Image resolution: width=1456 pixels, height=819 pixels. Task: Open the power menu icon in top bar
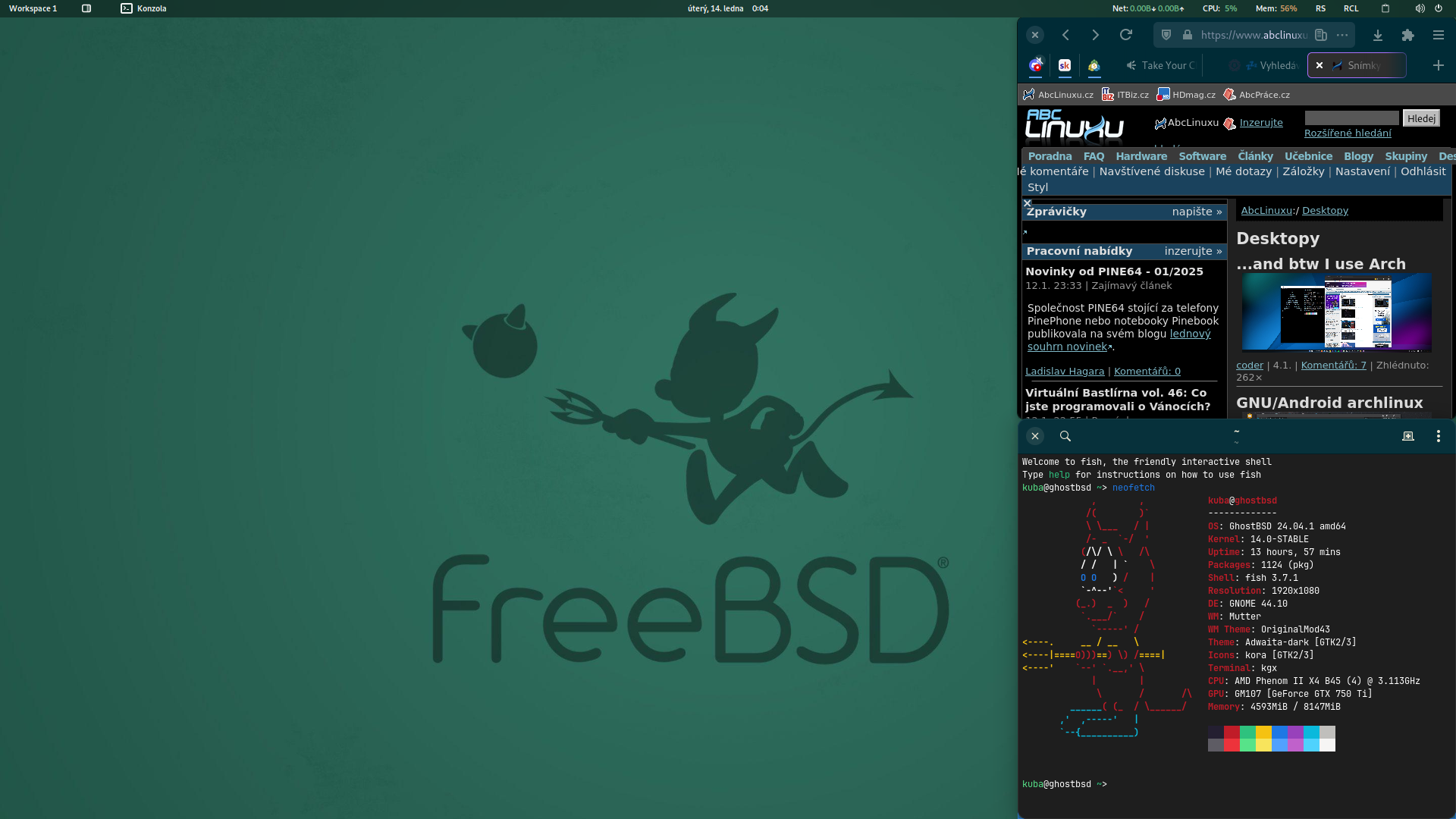coord(1439,8)
